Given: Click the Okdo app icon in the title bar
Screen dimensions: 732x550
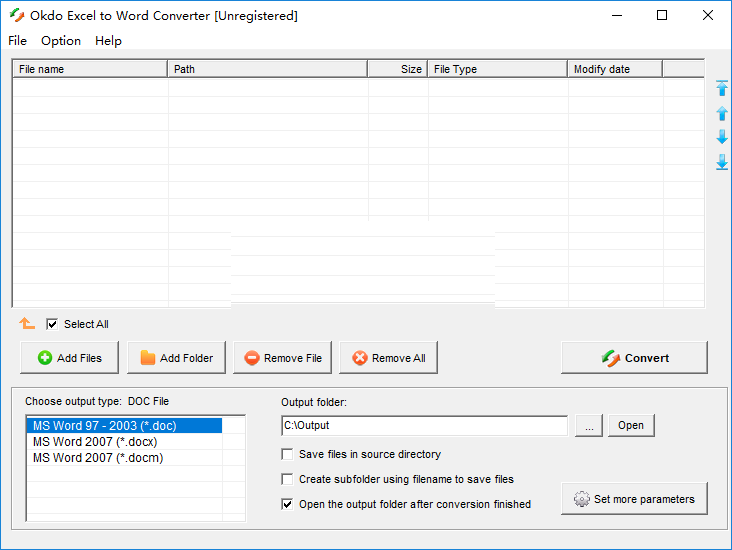Looking at the screenshot, I should 17,15.
